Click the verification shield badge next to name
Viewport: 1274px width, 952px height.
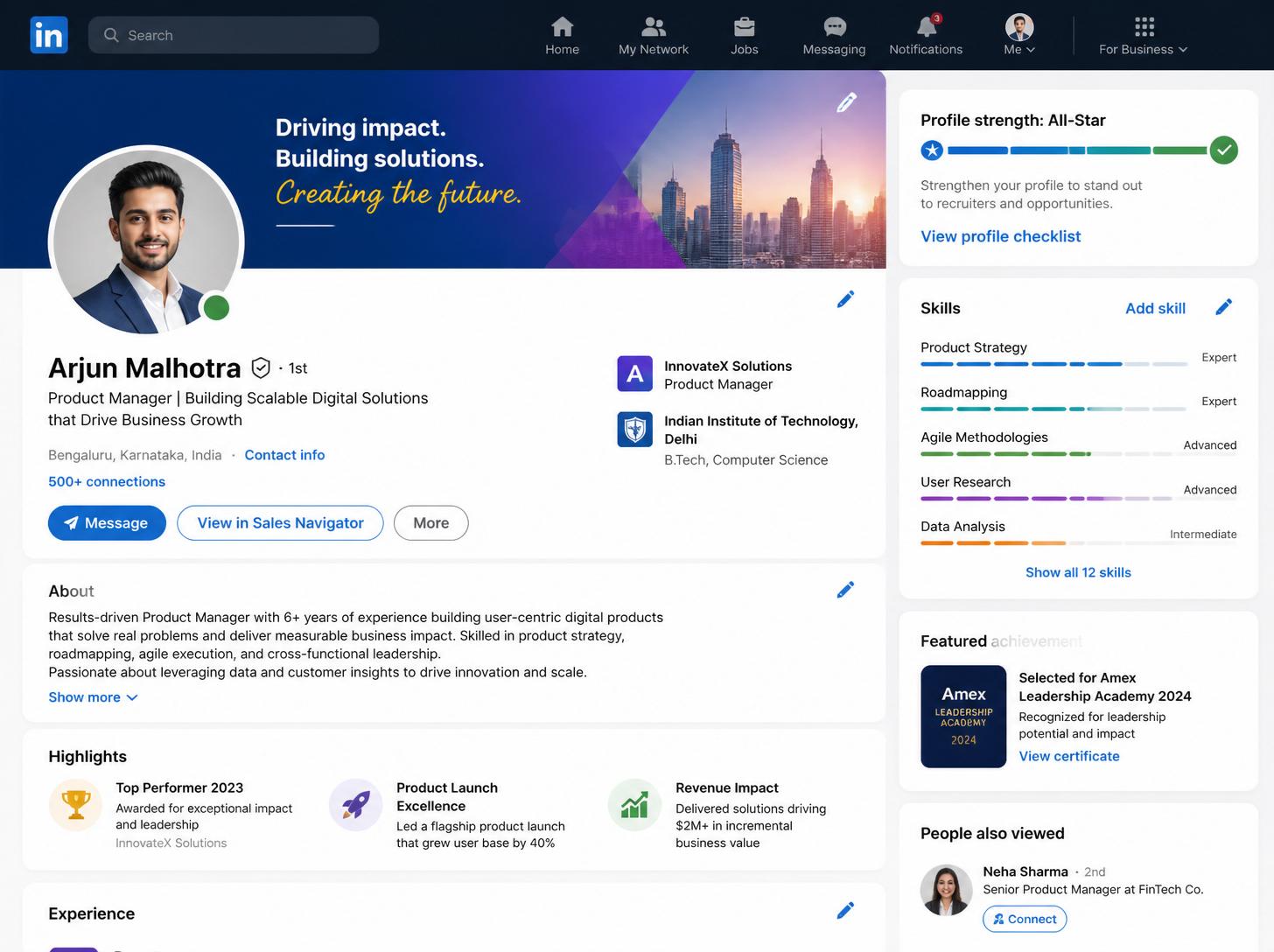[x=261, y=367]
